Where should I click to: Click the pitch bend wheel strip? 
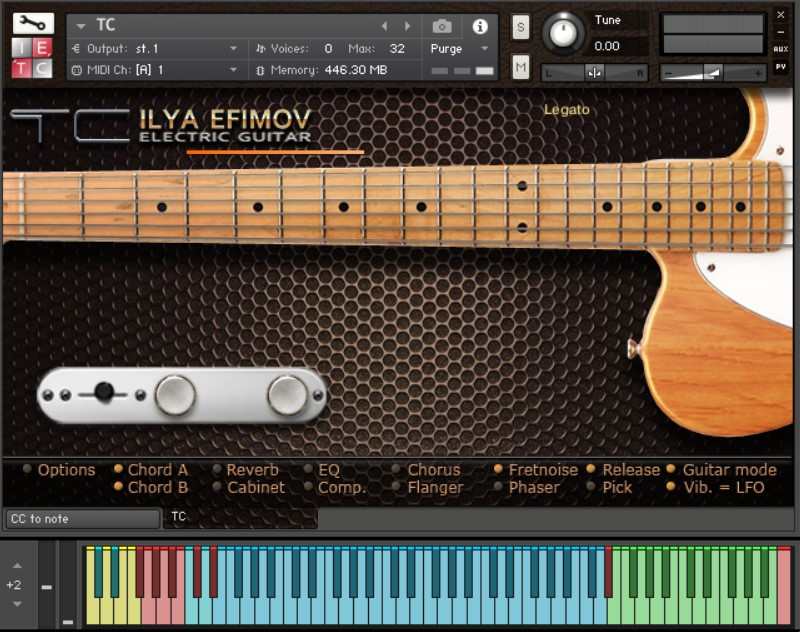(x=46, y=586)
